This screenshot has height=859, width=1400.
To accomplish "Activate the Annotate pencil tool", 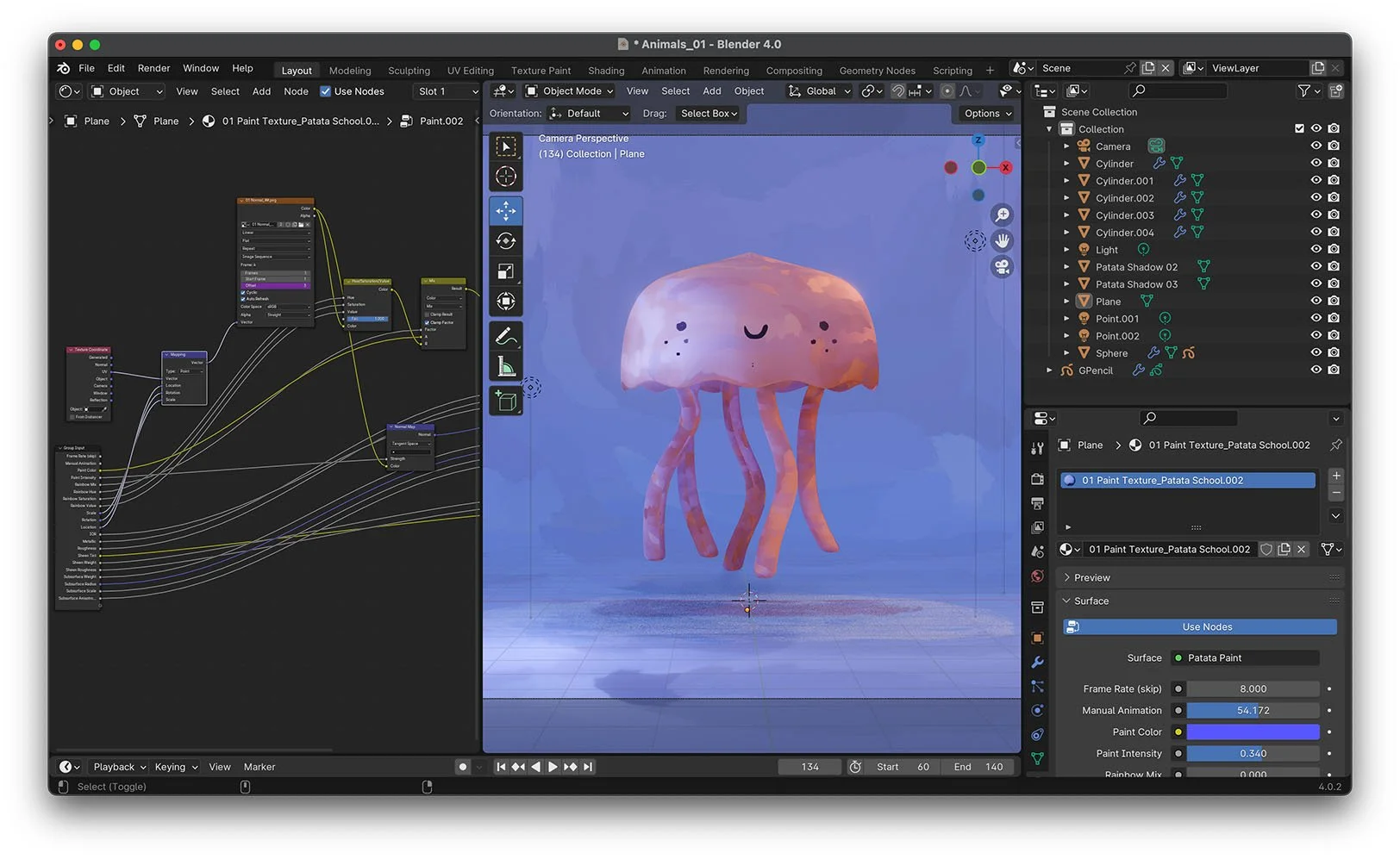I will [x=506, y=336].
